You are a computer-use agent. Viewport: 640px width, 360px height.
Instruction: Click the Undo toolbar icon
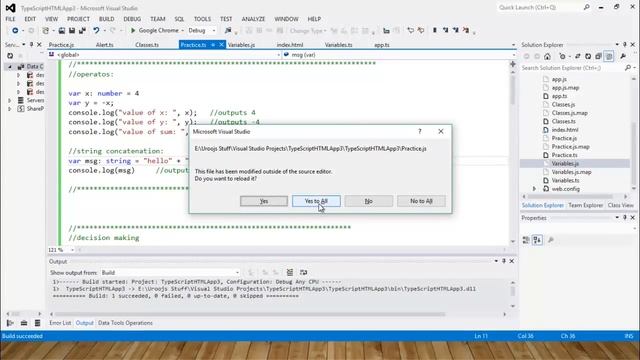(x=96, y=31)
